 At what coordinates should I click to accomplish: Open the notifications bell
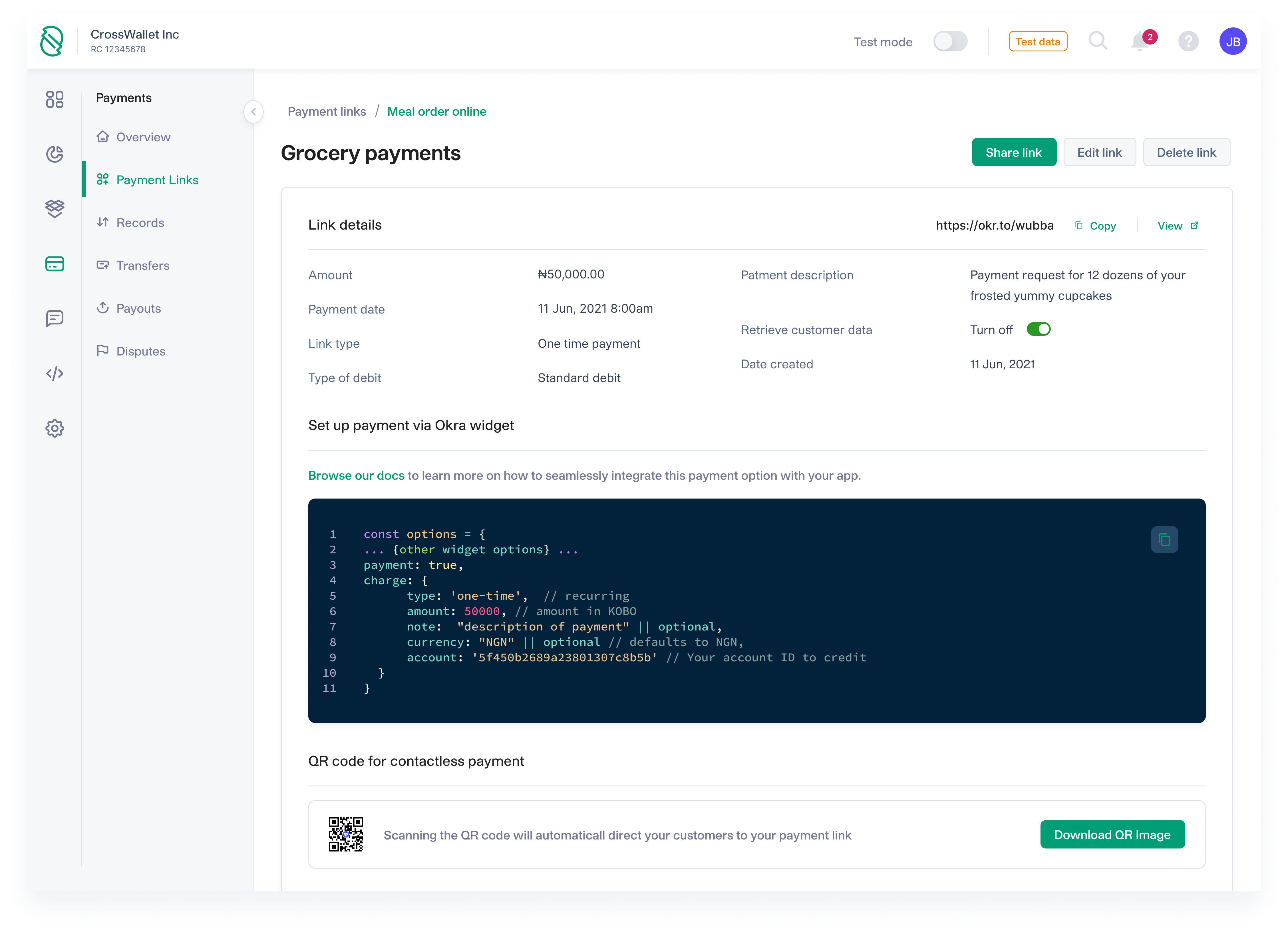pyautogui.click(x=1140, y=41)
